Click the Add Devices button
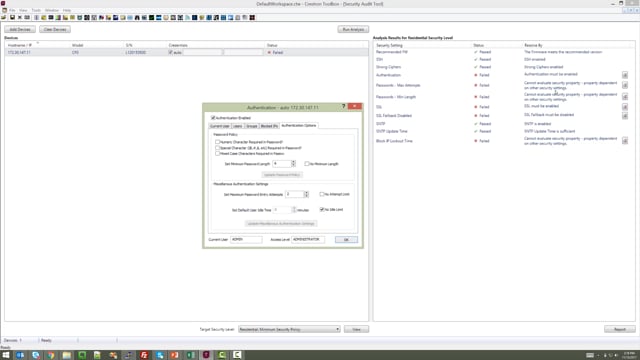This screenshot has width=640, height=360. click(x=20, y=29)
